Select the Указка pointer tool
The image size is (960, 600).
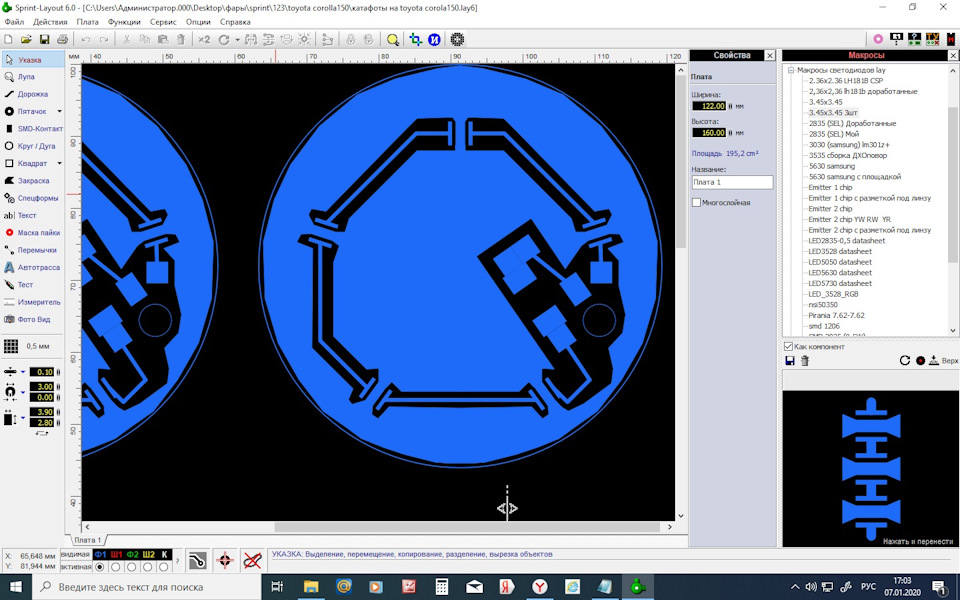(32, 59)
